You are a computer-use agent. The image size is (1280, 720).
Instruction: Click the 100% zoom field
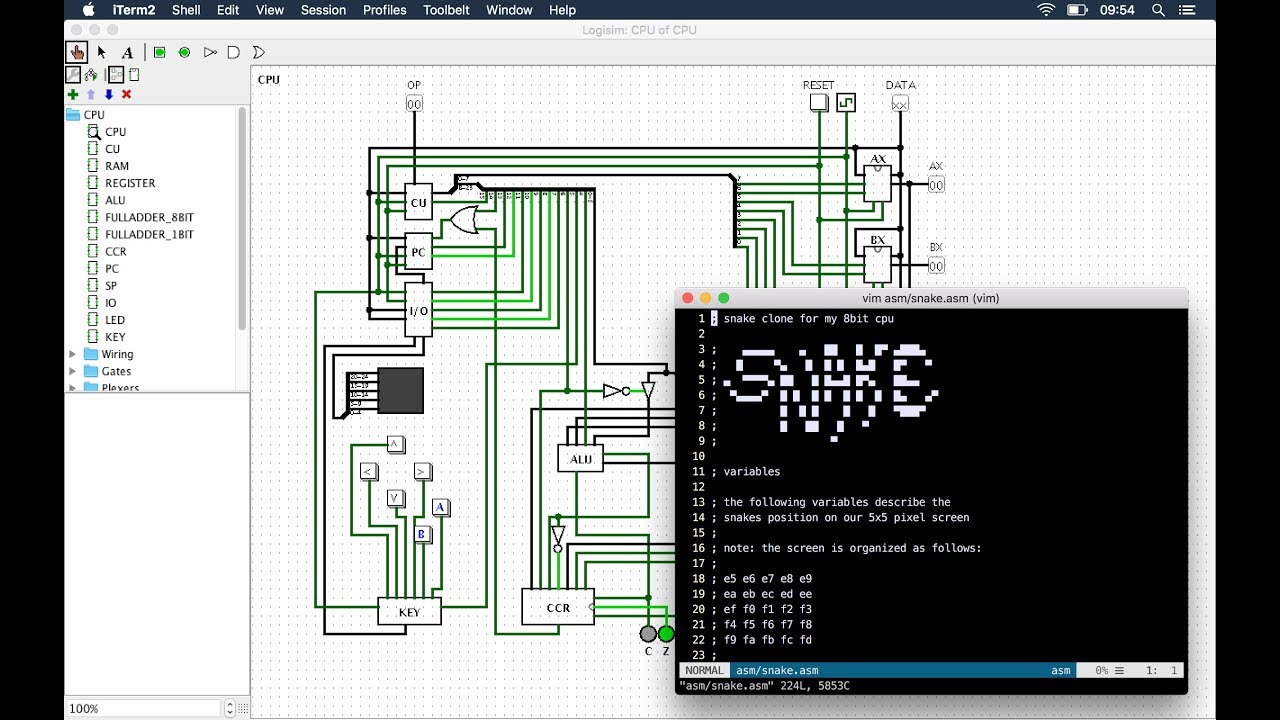click(x=144, y=708)
